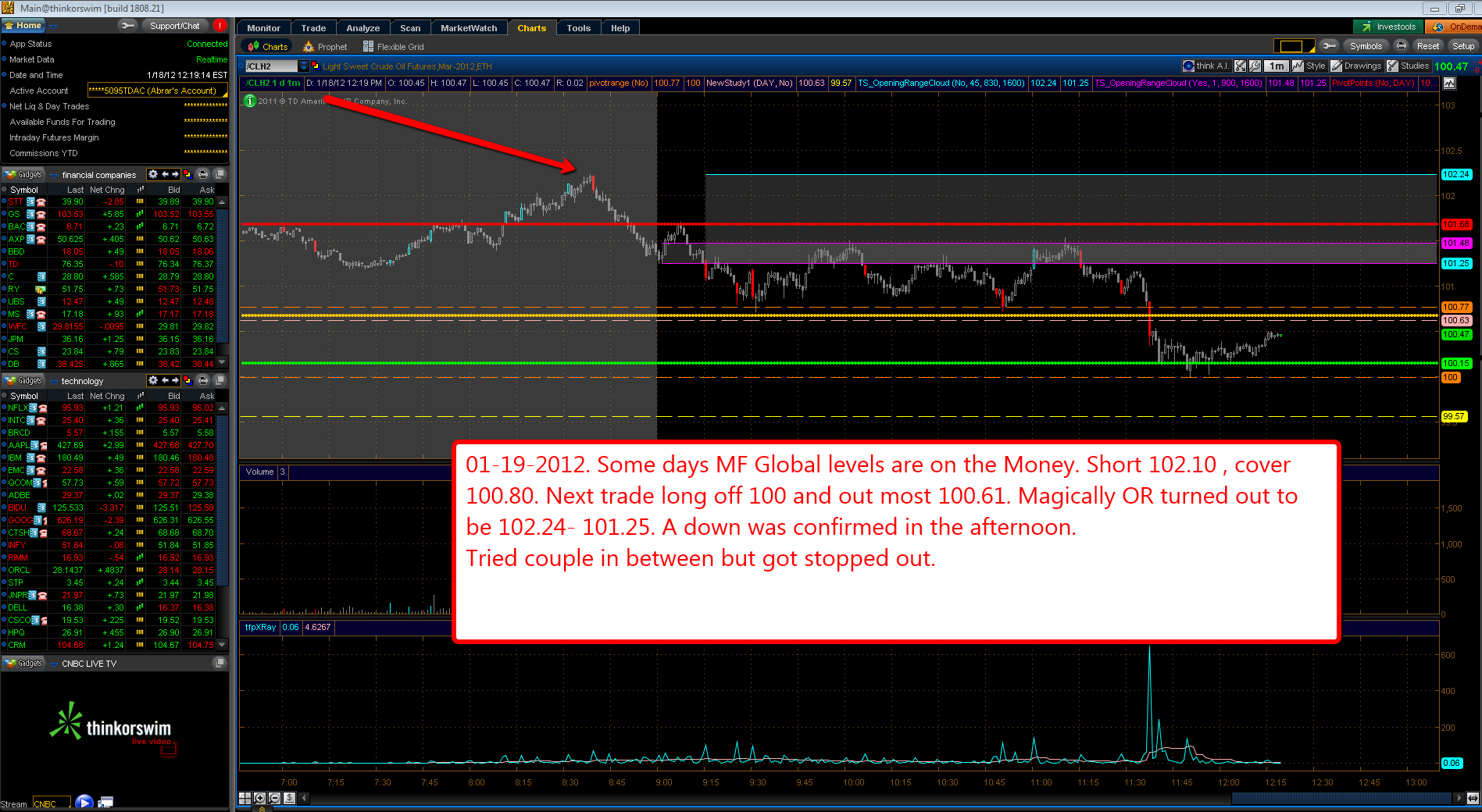Open the chart Style menu
The width and height of the screenshot is (1482, 812).
(x=1309, y=66)
